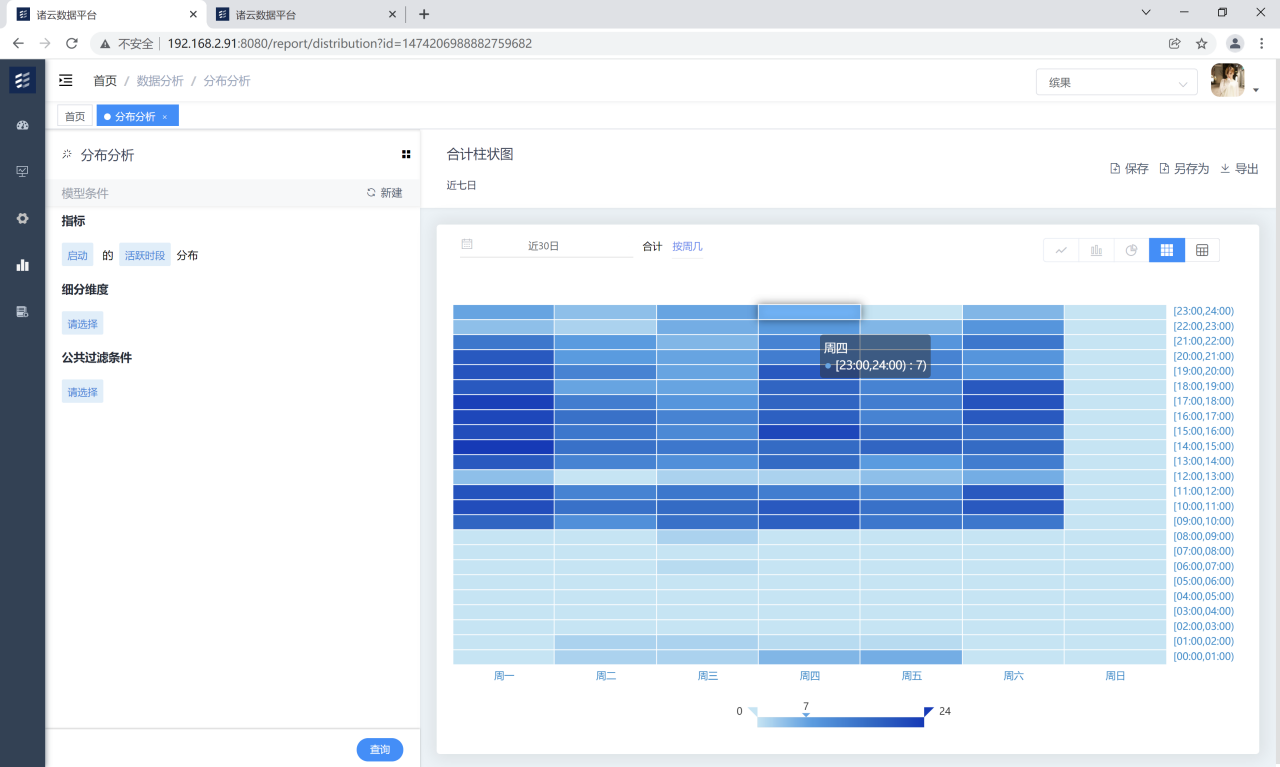Image resolution: width=1280 pixels, height=767 pixels.
Task: Click the [00:00,01:00) time axis label
Action: 1204,656
